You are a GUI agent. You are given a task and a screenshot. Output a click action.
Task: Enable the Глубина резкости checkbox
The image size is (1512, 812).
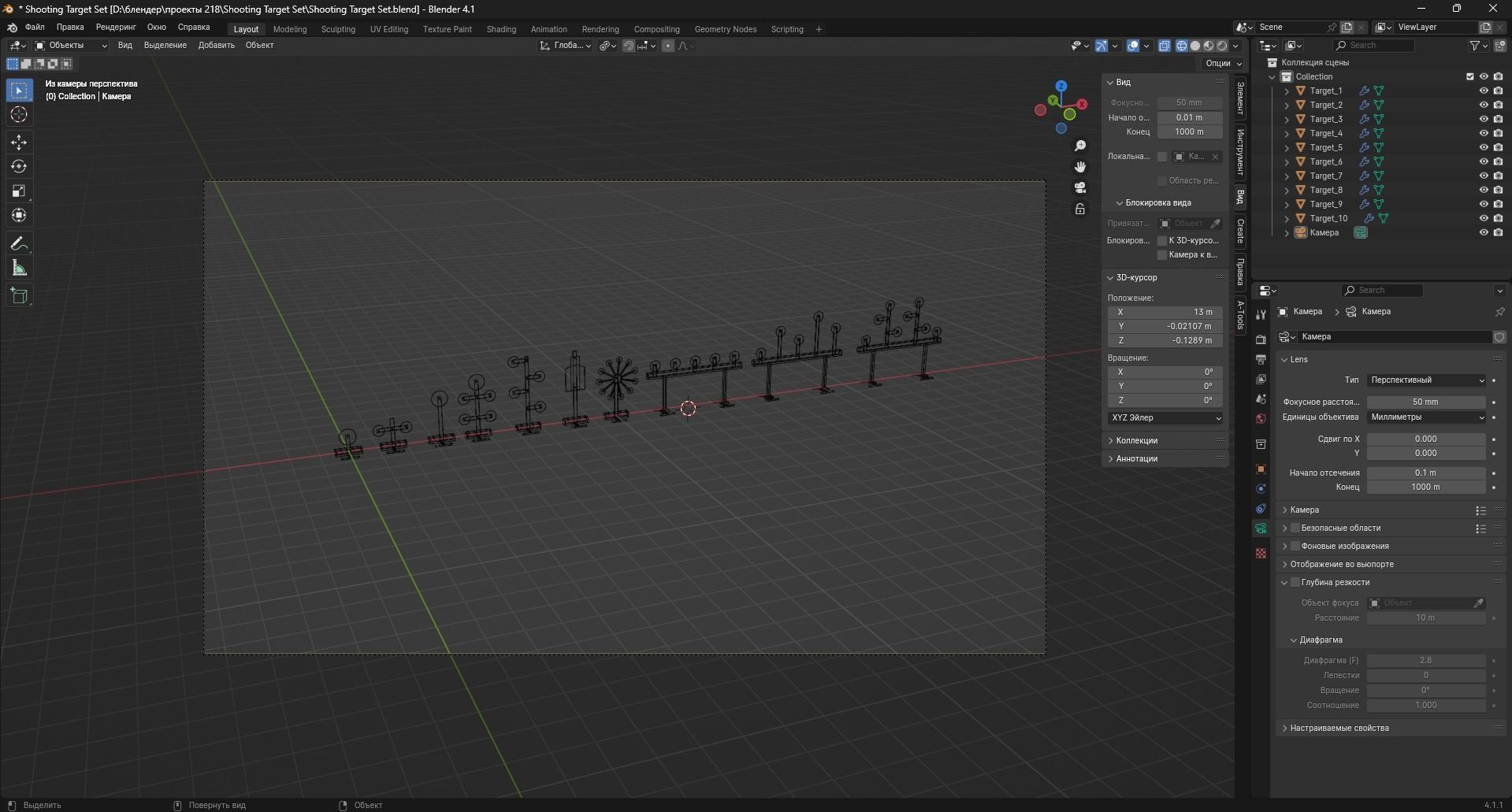tap(1295, 583)
